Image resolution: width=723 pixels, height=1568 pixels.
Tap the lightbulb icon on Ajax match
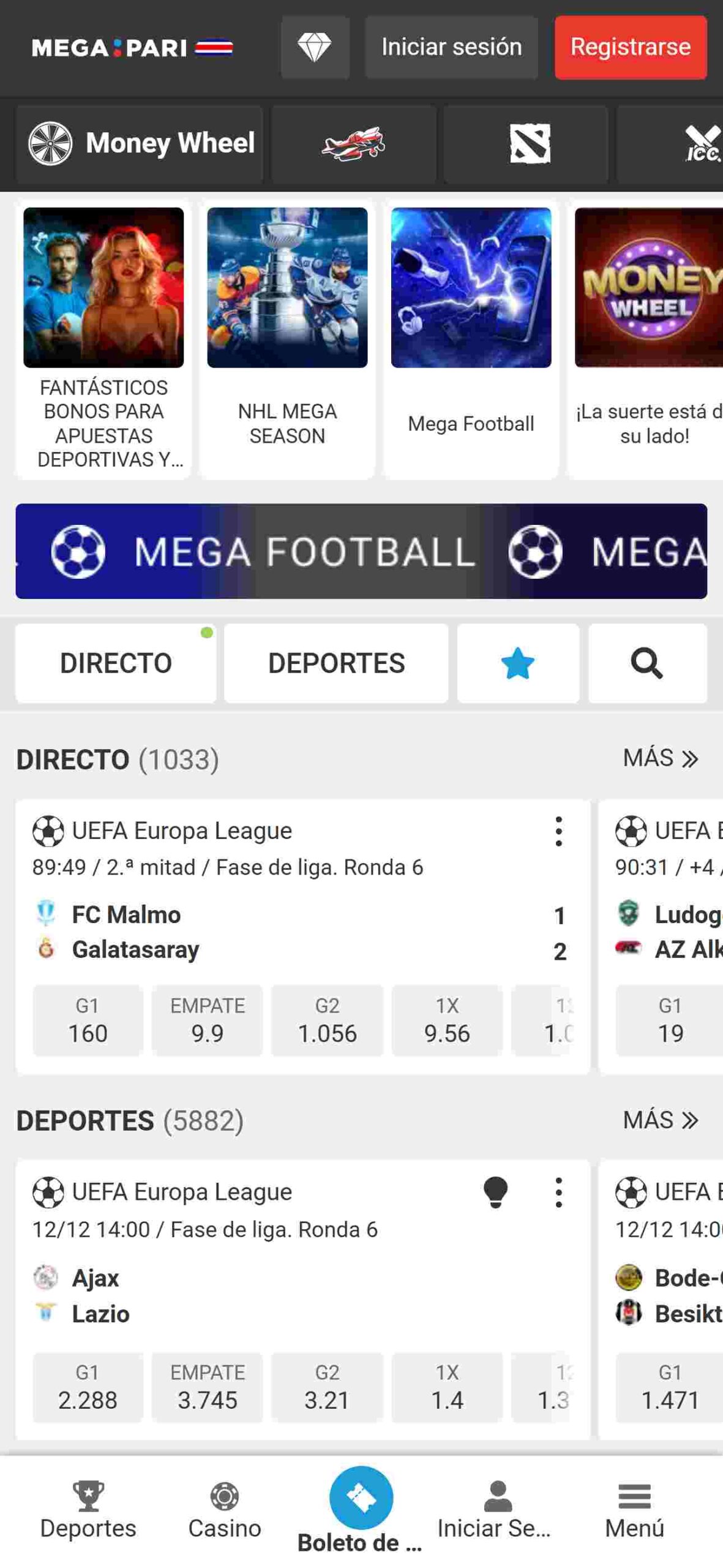coord(495,1191)
